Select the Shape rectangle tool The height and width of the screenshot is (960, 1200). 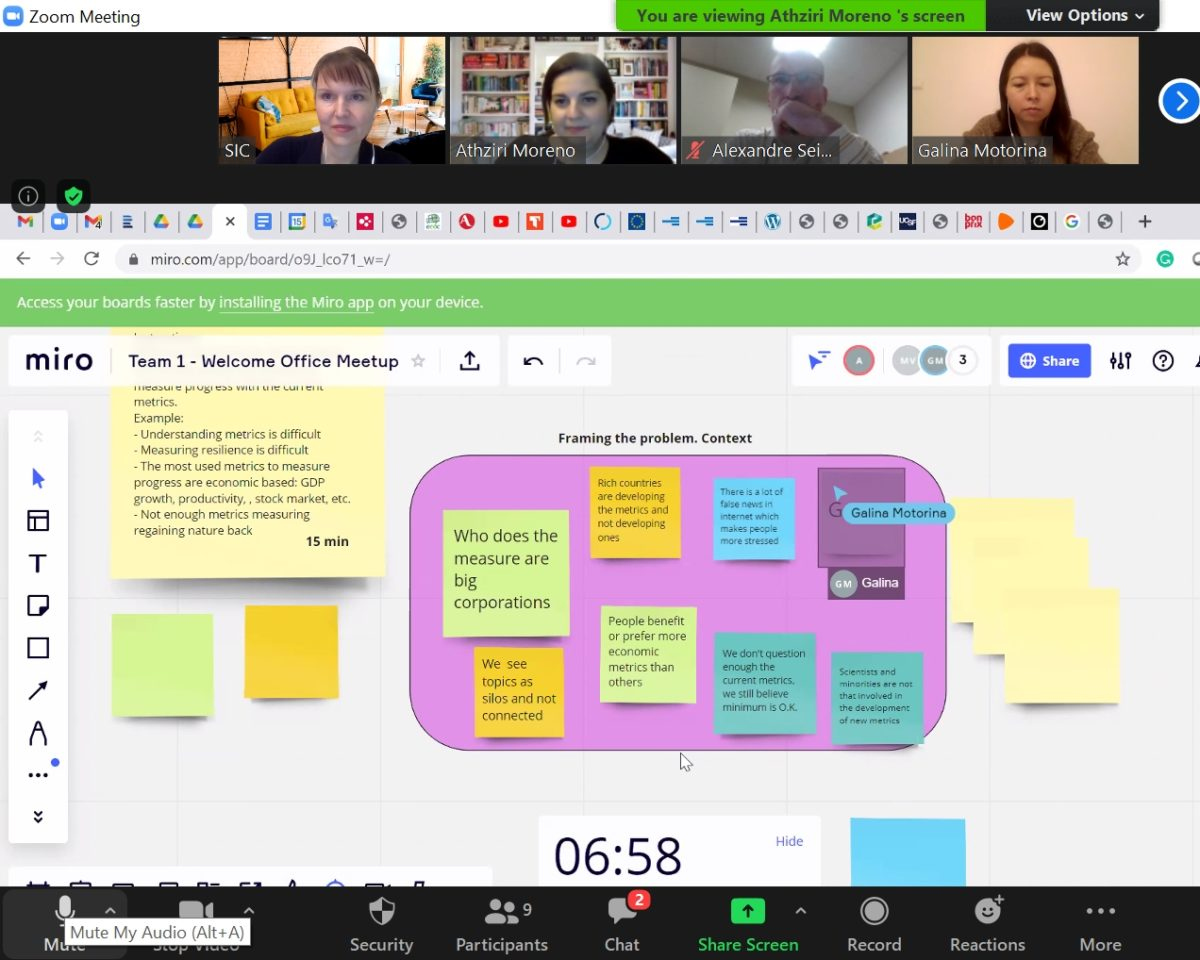(38, 648)
